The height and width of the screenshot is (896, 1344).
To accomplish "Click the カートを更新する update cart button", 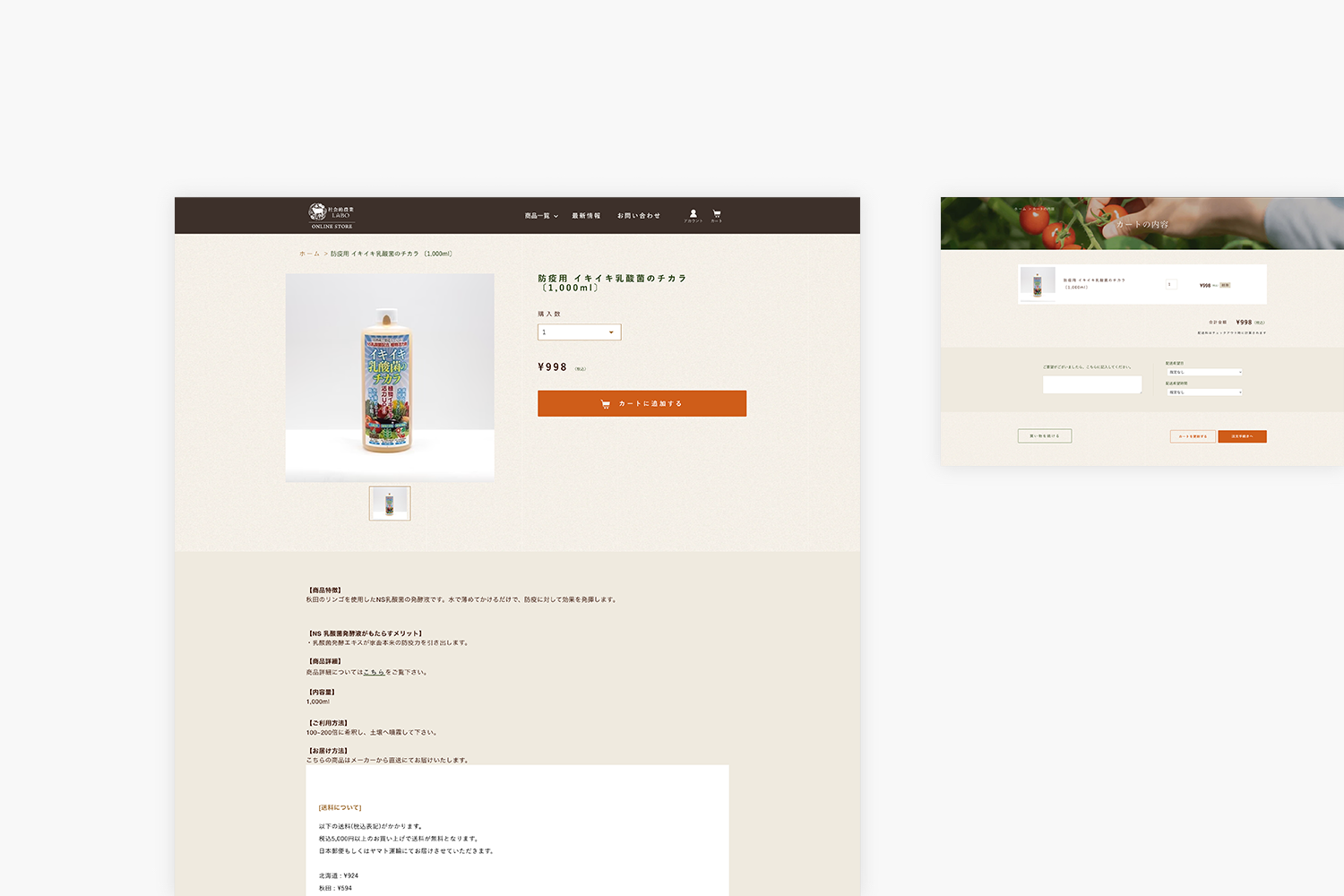I will tap(1193, 436).
